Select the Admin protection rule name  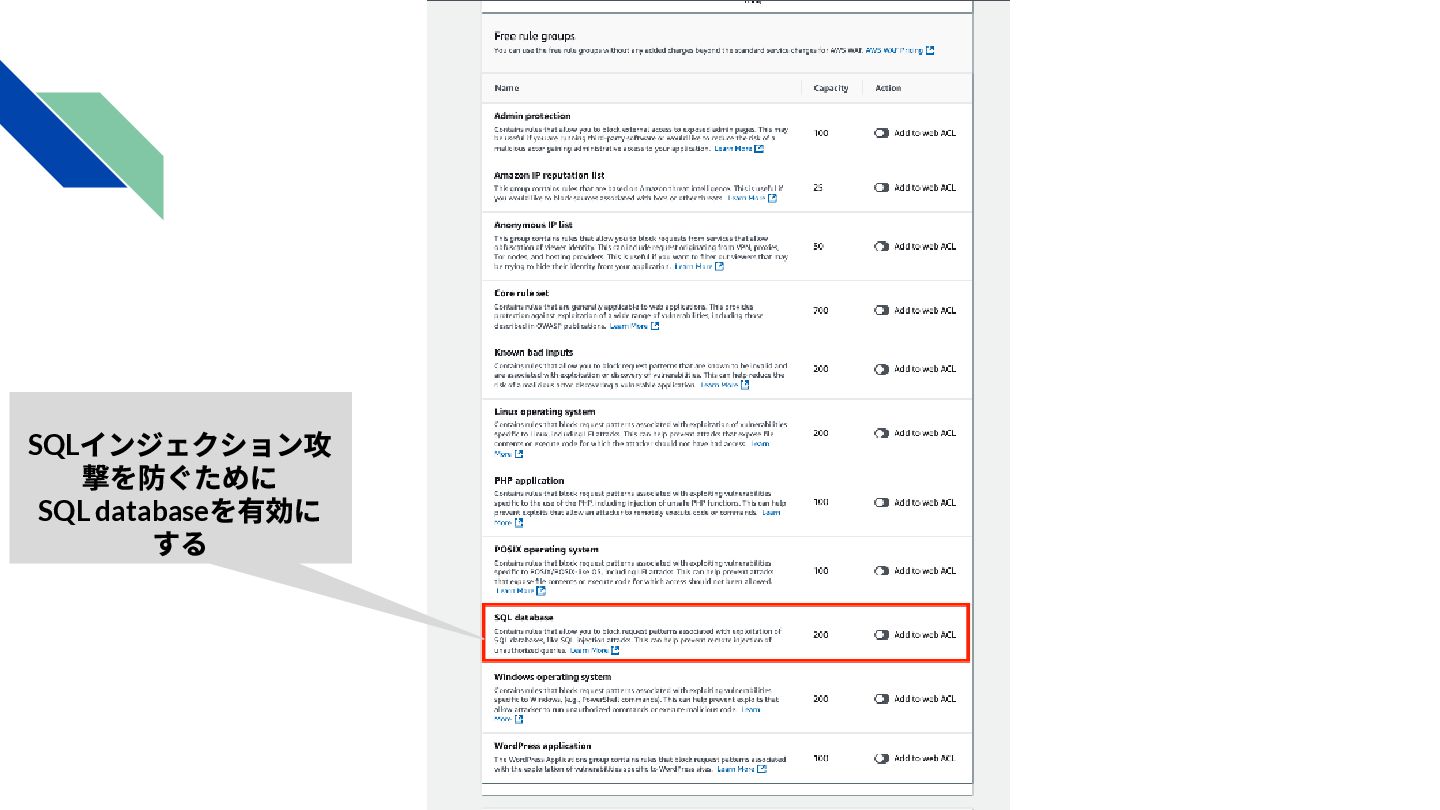[x=532, y=116]
